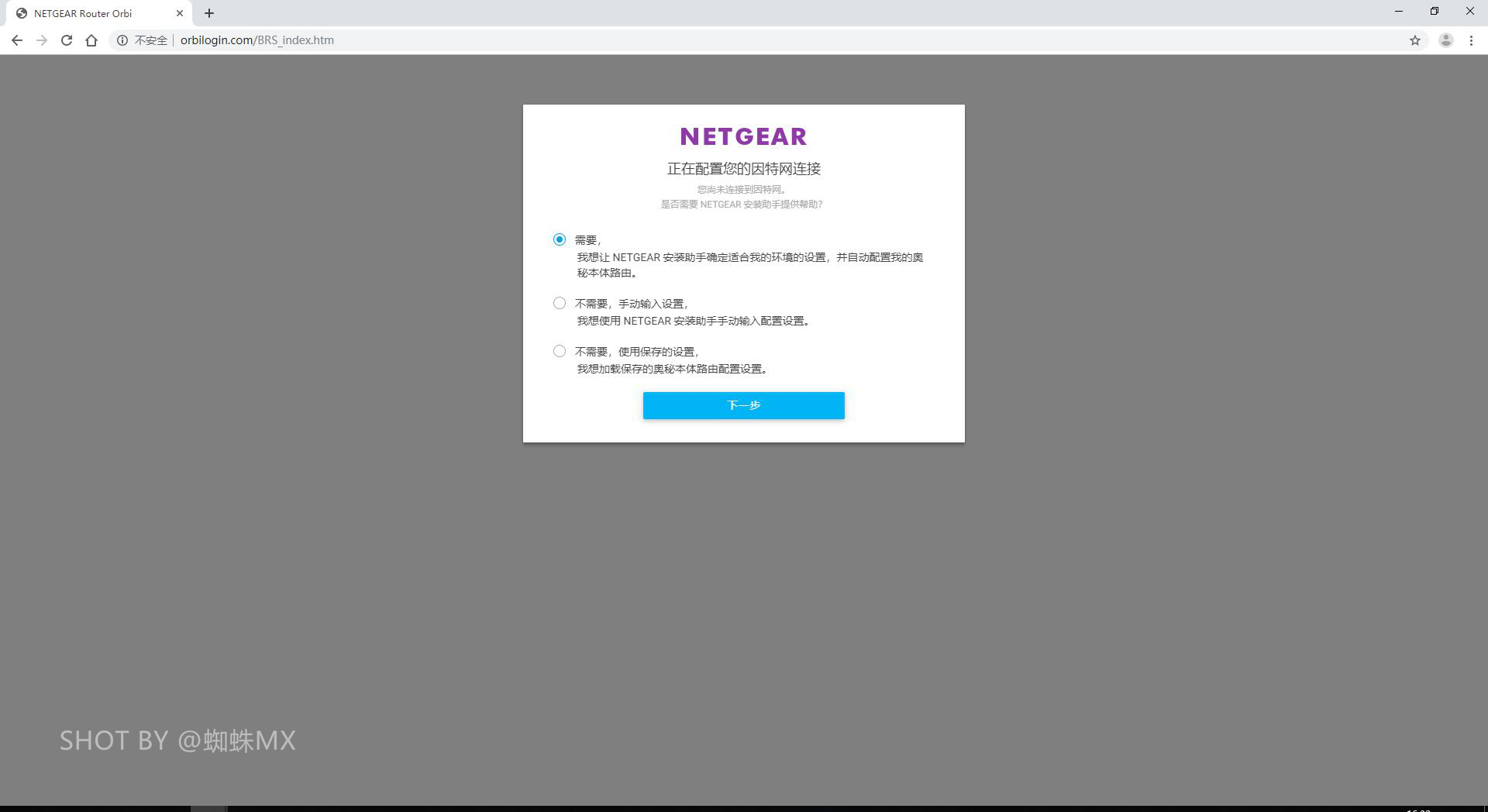Viewport: 1488px width, 812px height.
Task: Open the browser home page
Action: [91, 40]
